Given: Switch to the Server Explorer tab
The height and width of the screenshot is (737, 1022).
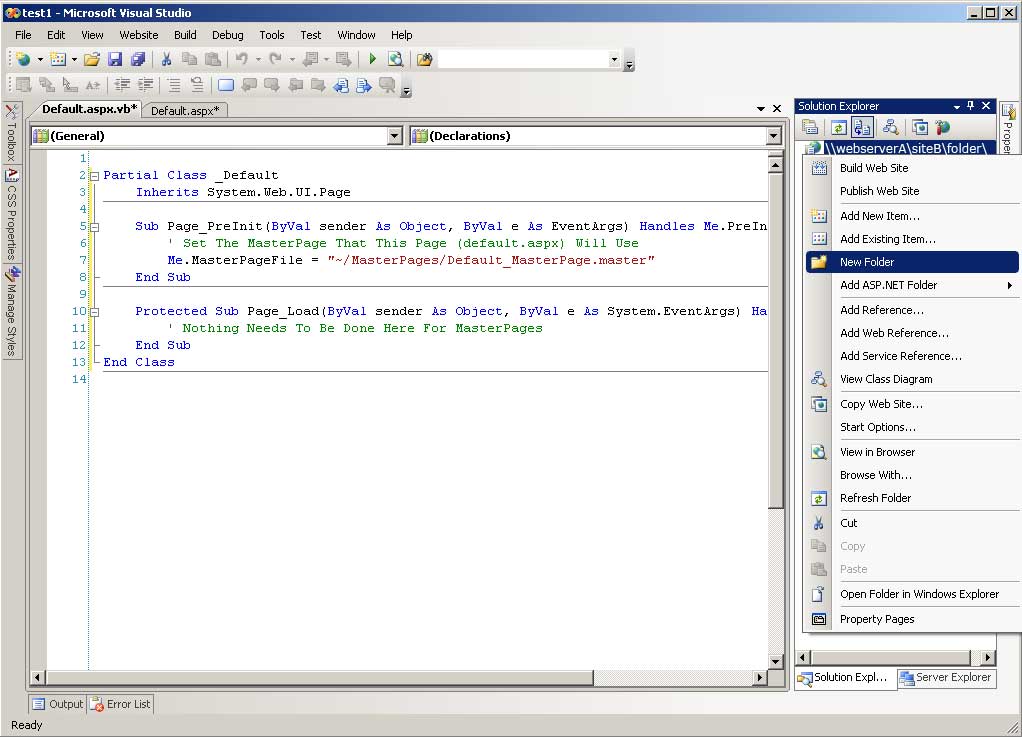Looking at the screenshot, I should (946, 678).
